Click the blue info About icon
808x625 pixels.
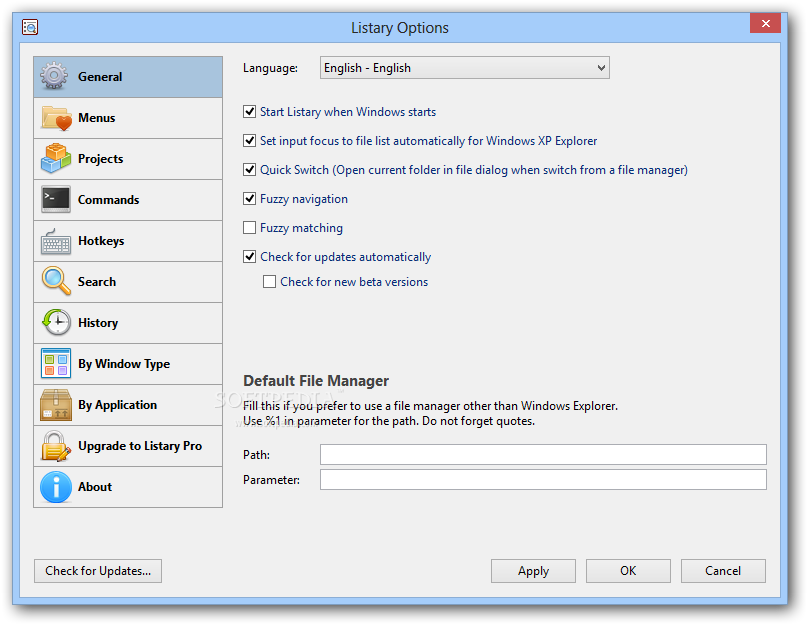[55, 487]
